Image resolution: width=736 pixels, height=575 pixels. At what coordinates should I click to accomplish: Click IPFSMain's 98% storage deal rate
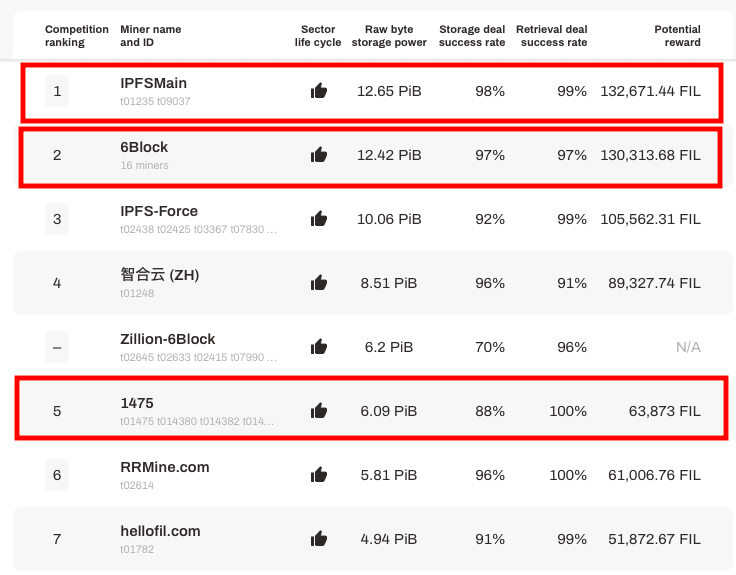(490, 91)
